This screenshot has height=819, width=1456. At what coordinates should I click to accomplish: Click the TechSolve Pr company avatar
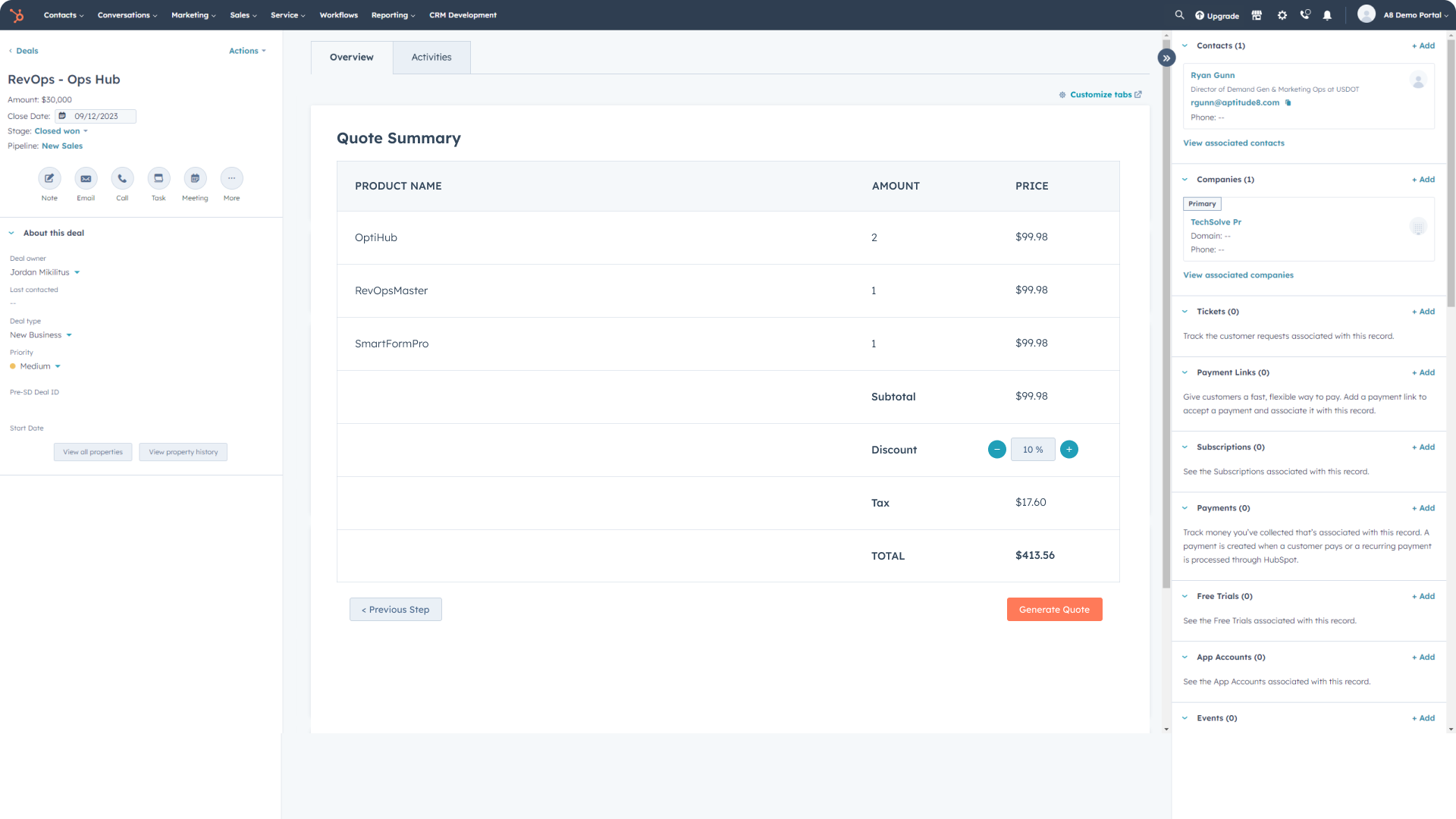(x=1418, y=227)
